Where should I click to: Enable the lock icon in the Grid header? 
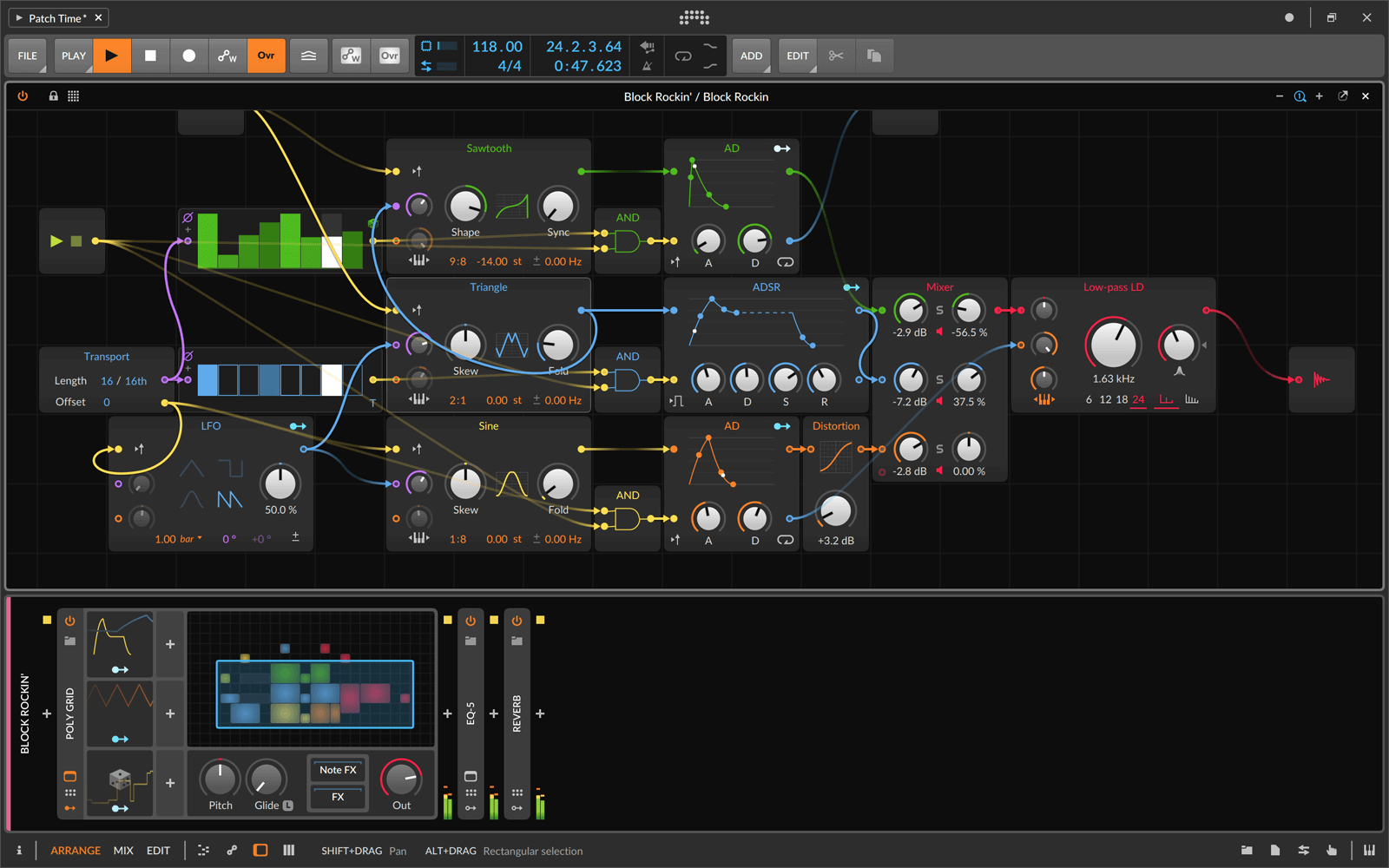53,95
